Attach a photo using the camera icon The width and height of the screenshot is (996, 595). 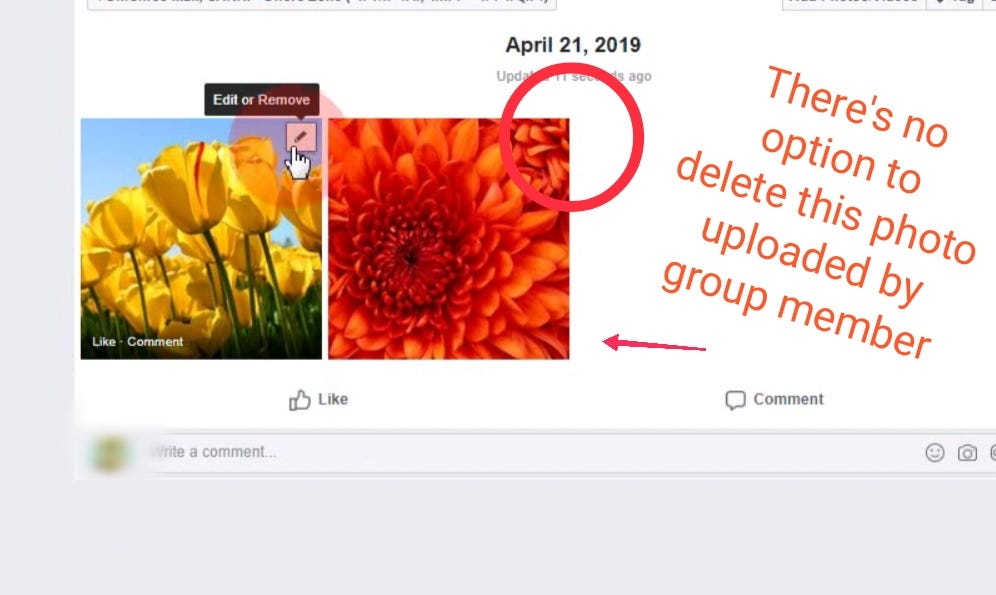click(967, 453)
